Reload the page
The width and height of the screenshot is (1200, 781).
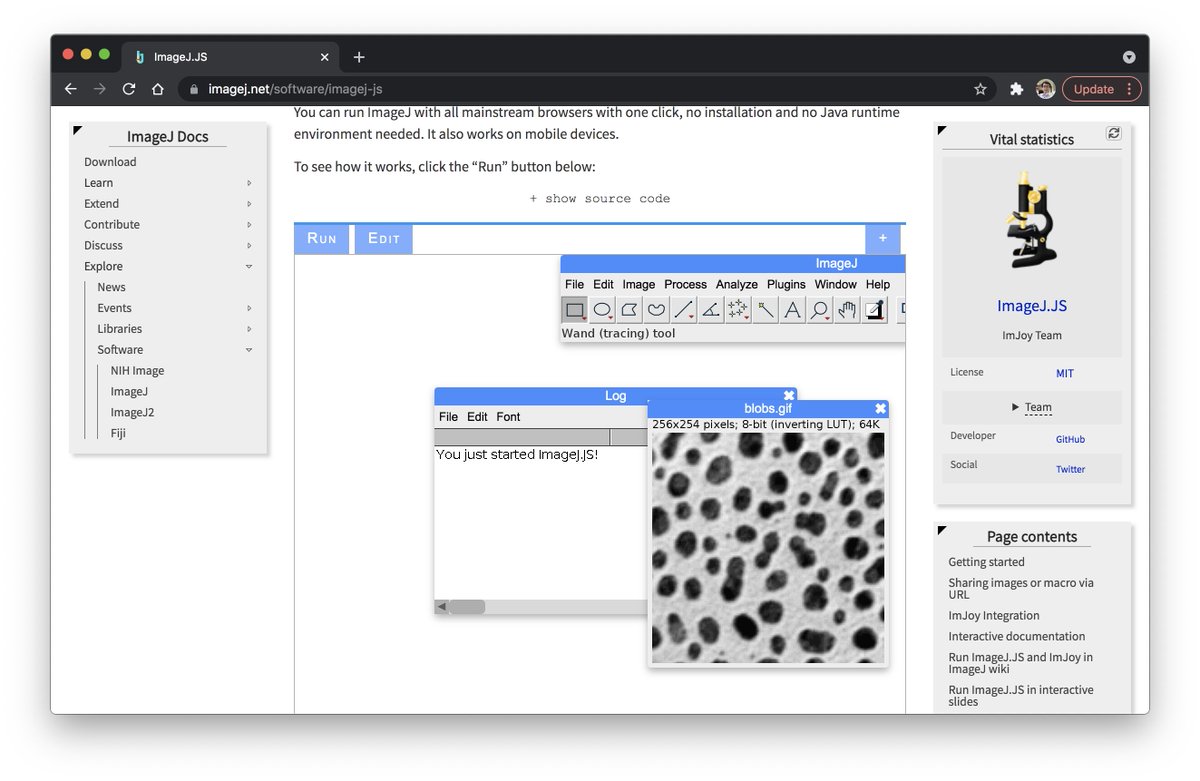pyautogui.click(x=128, y=89)
